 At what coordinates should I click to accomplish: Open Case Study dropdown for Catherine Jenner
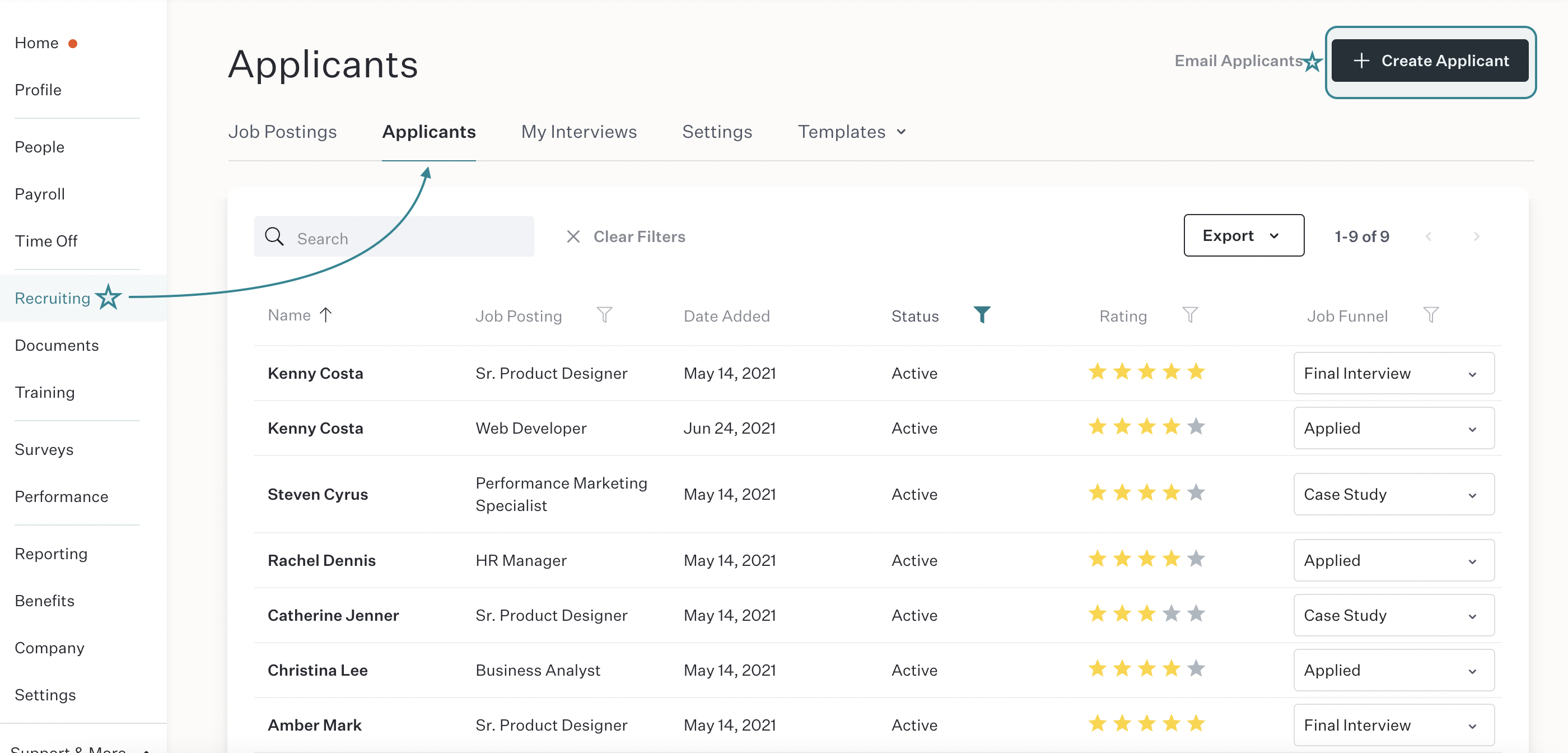1394,615
